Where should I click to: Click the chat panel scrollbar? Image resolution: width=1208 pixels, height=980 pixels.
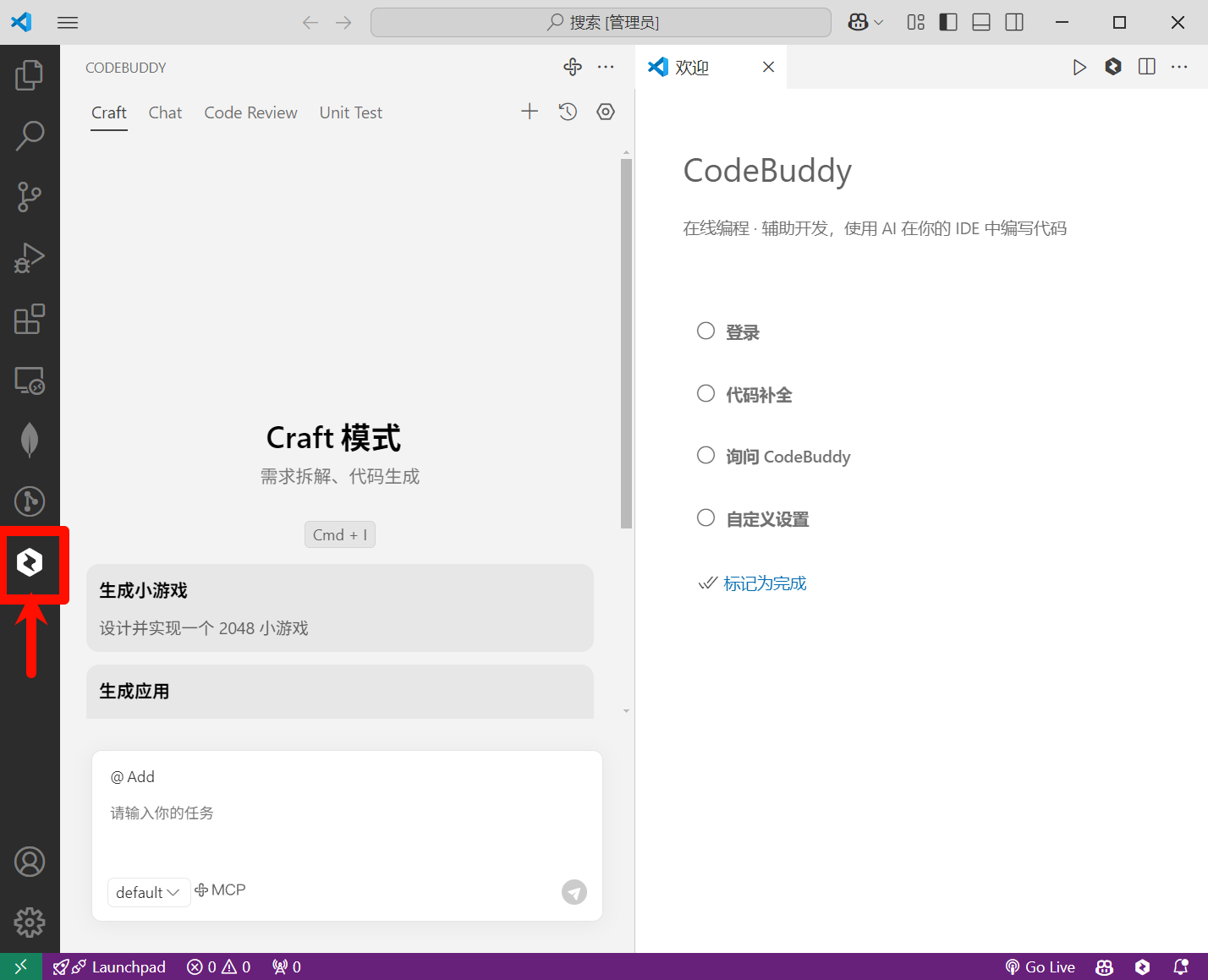626,342
